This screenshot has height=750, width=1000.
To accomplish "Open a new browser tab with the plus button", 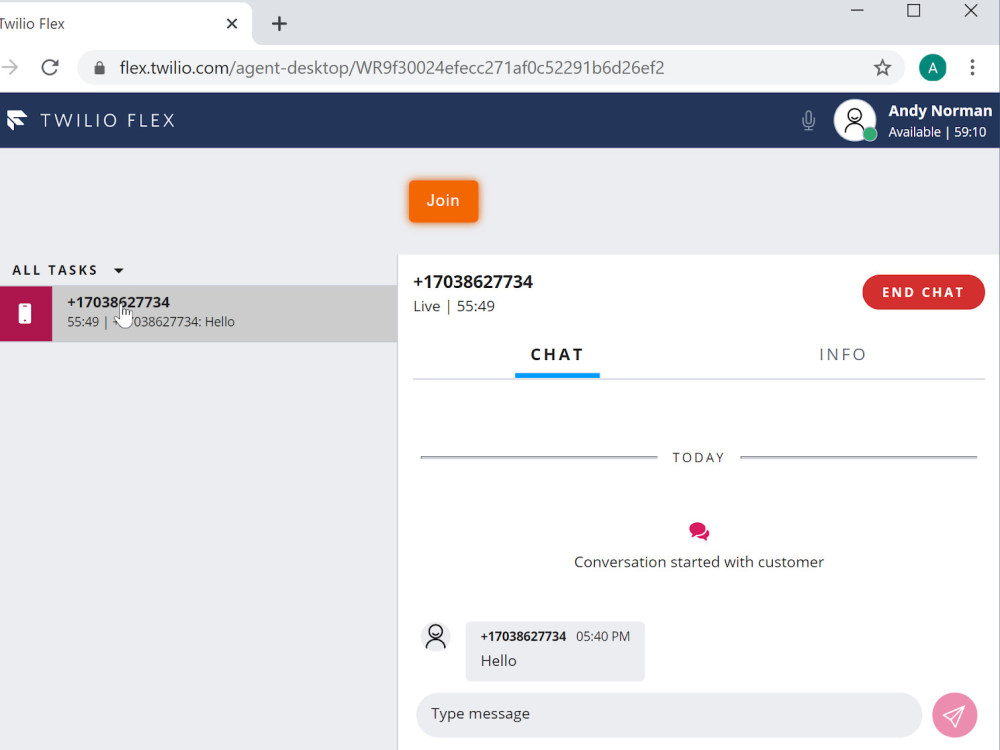I will click(x=278, y=23).
